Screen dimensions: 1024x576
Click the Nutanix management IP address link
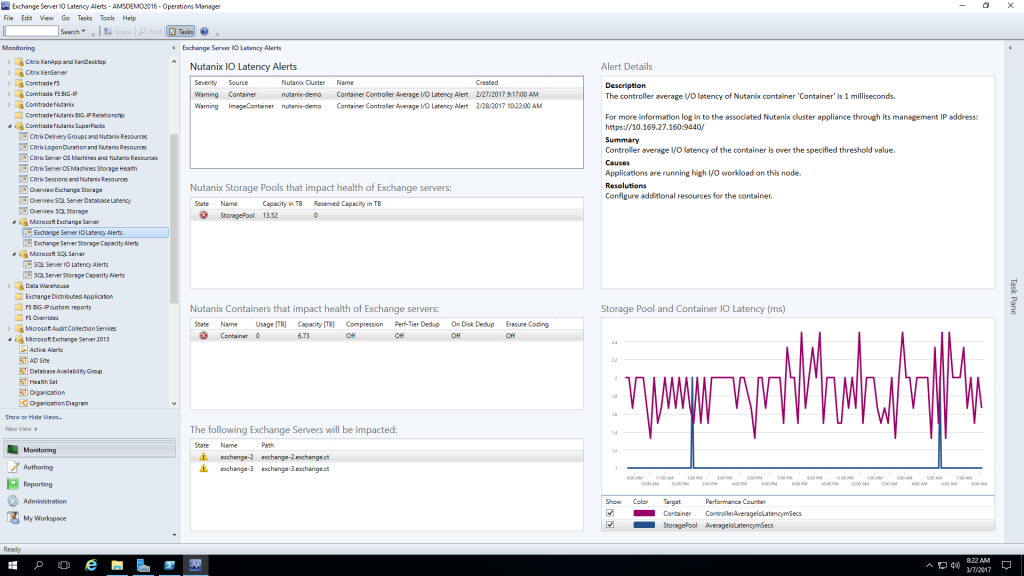[x=654, y=127]
